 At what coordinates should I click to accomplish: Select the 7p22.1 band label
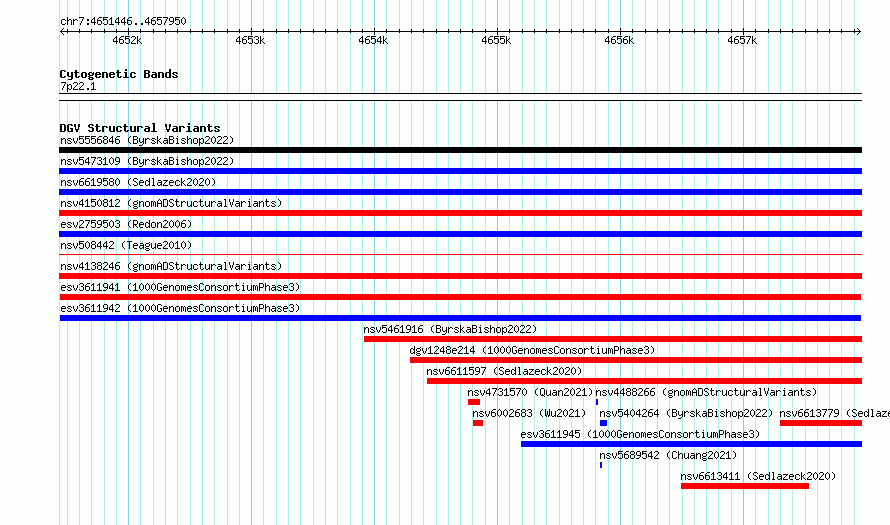[78, 86]
